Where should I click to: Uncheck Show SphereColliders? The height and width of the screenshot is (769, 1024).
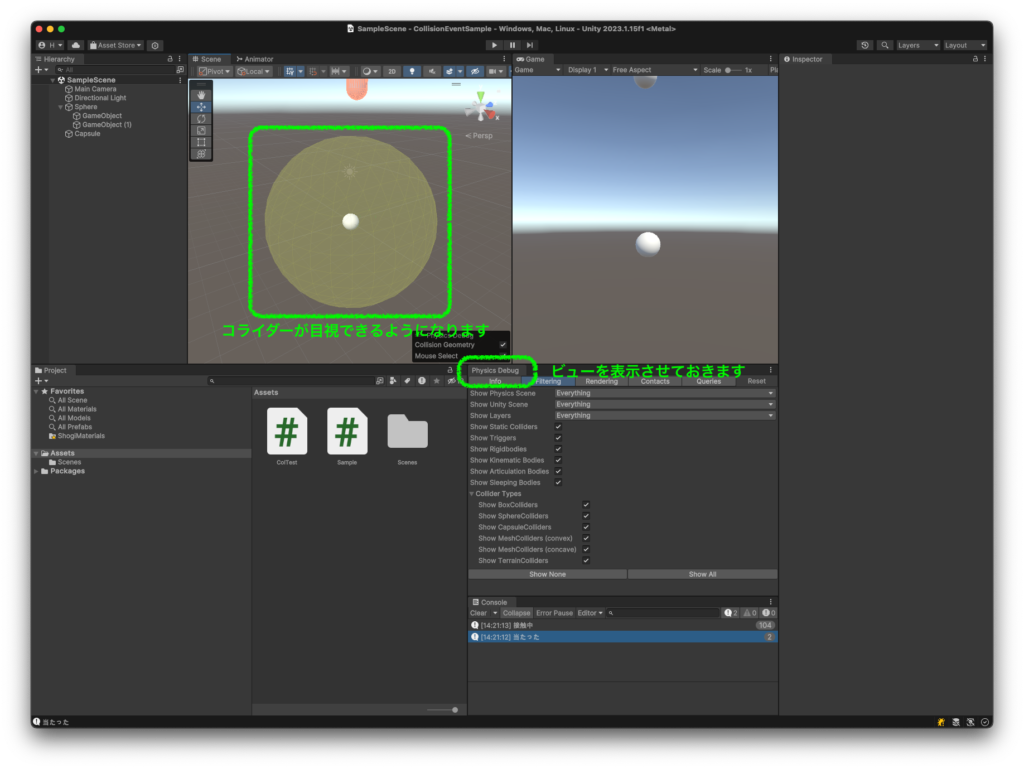[586, 516]
